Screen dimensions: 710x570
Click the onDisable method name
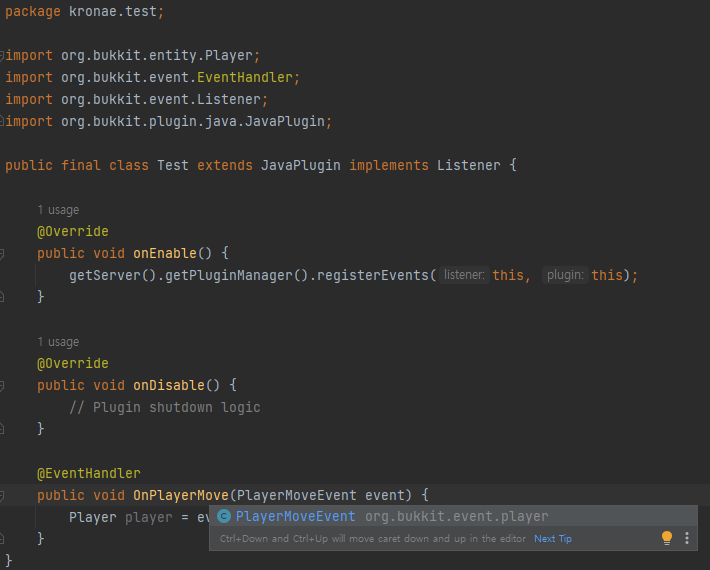(x=169, y=385)
